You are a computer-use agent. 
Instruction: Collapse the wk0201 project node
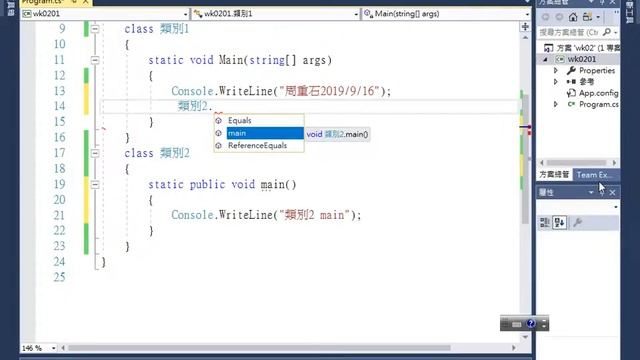[545, 60]
